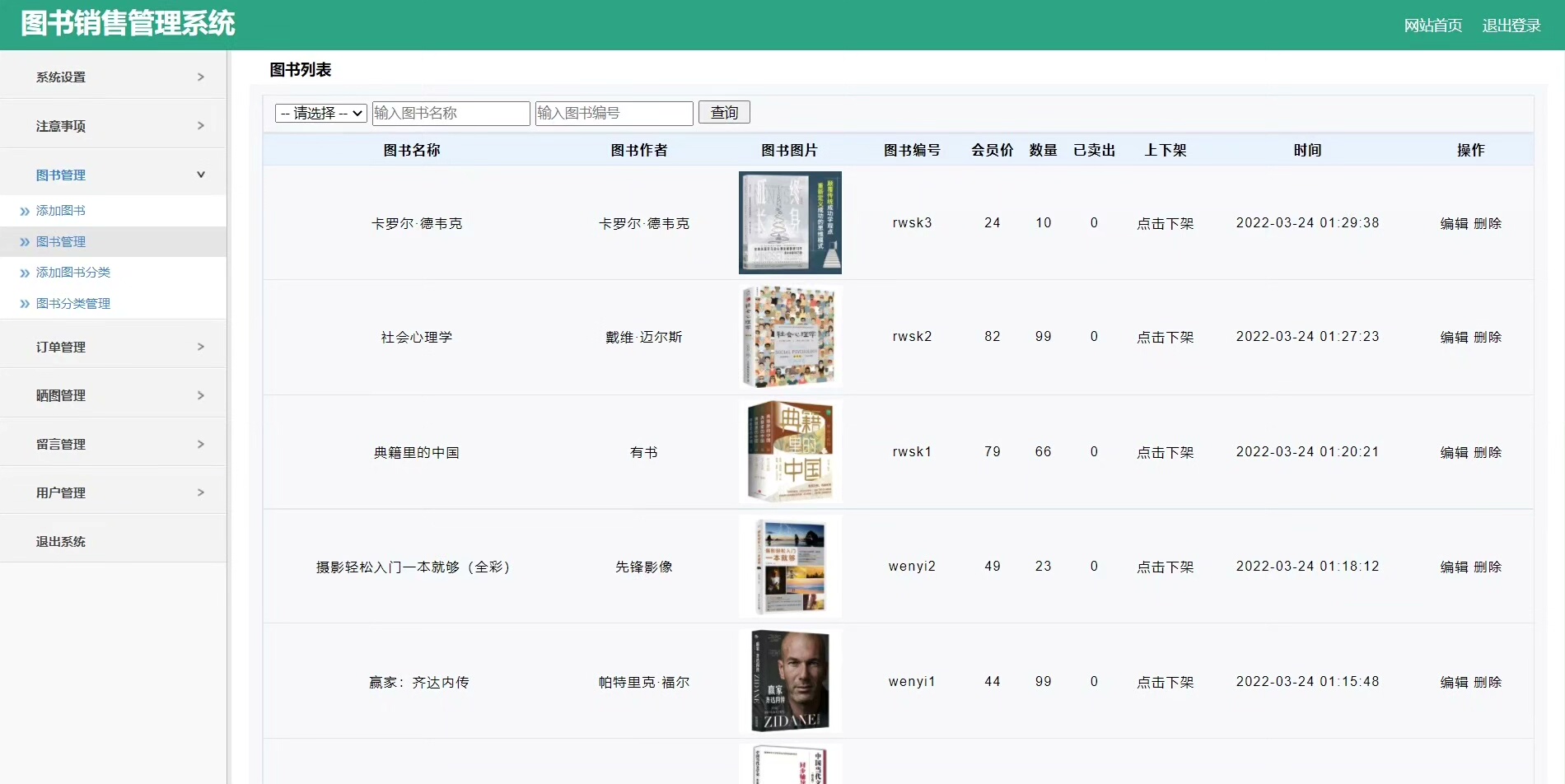Click 退出登录 in the top bar
The width and height of the screenshot is (1565, 784).
[x=1511, y=26]
